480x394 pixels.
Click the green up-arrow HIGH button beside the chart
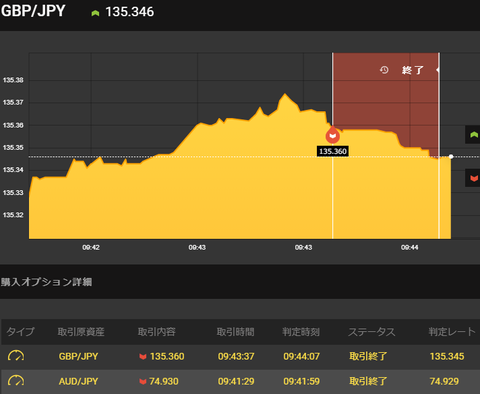(473, 135)
